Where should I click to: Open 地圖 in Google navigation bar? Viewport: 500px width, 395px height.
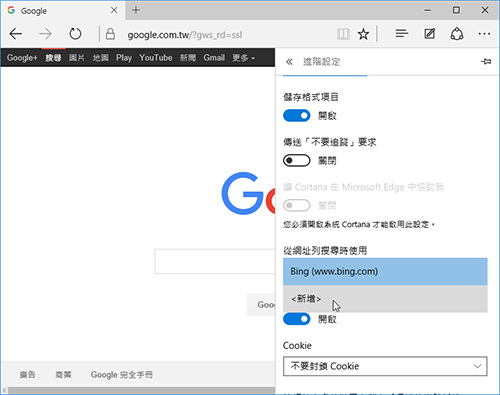coord(100,58)
